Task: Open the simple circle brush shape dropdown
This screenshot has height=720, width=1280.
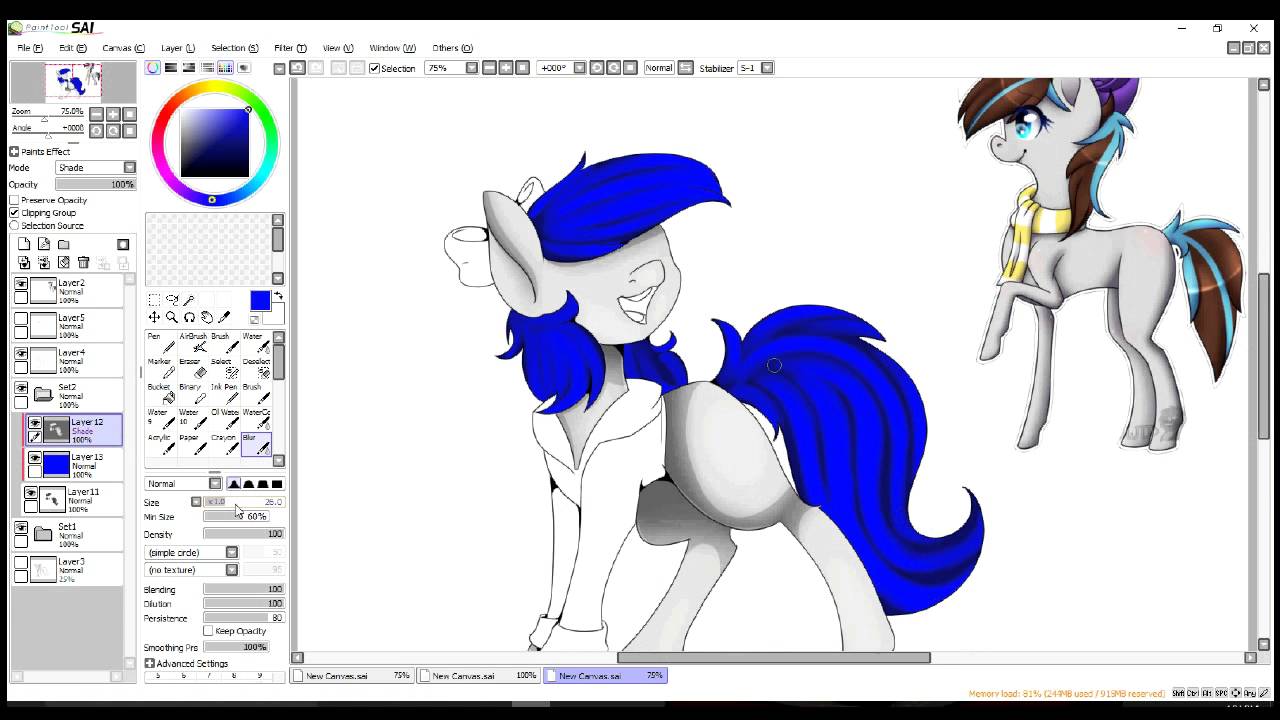Action: 192,553
